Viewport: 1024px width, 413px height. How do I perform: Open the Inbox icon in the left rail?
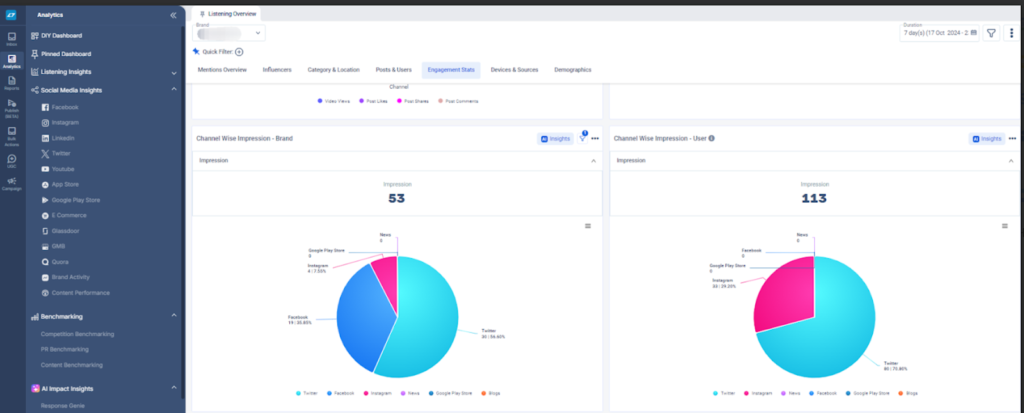point(12,39)
